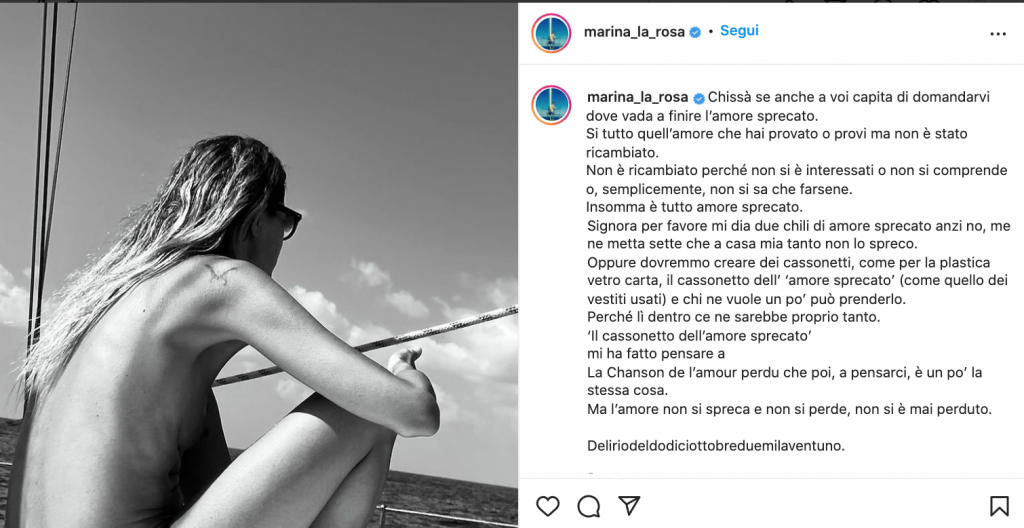The width and height of the screenshot is (1024, 528).
Task: Open the profile avatar next to the caption
Action: point(551,105)
